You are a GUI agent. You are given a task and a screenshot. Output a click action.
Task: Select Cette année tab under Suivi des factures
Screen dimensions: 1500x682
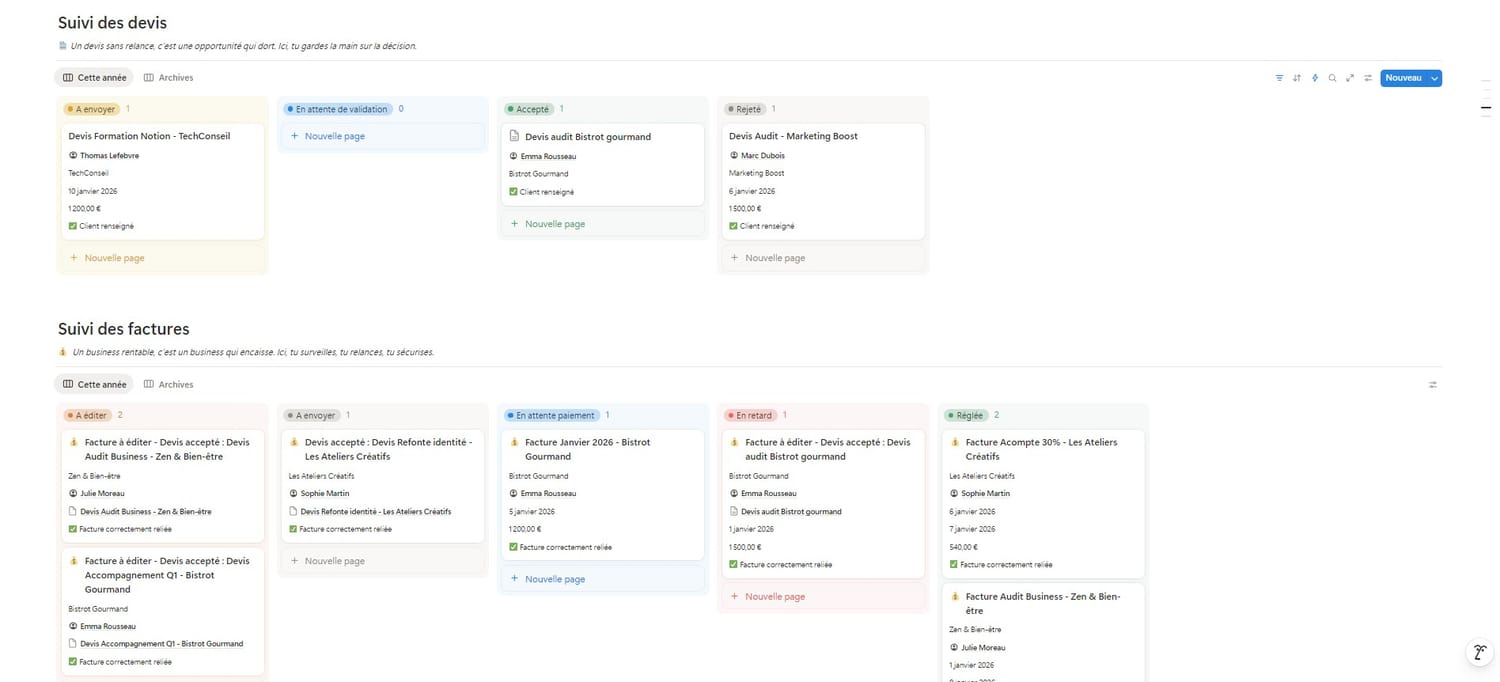pos(95,384)
